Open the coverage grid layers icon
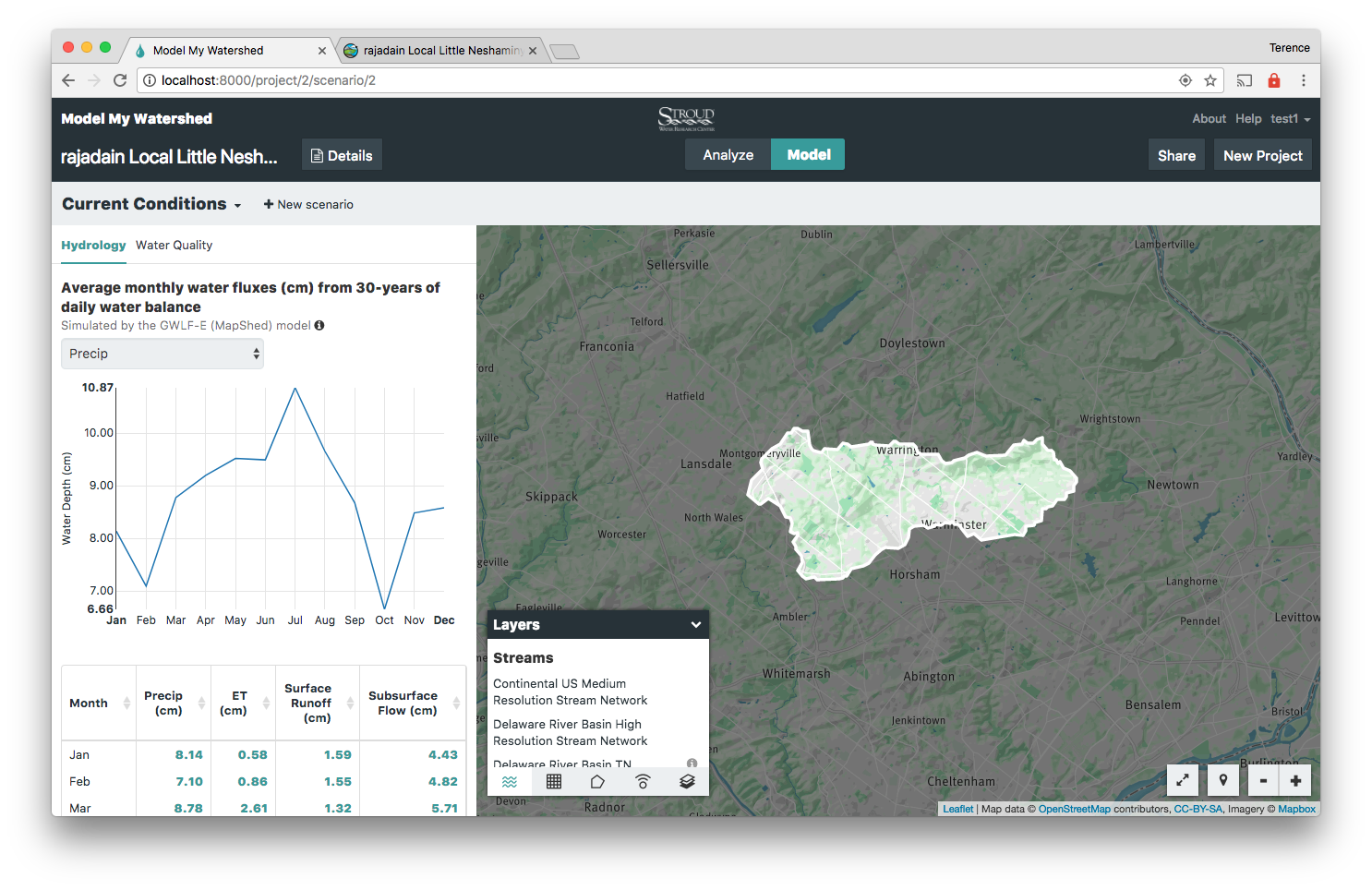The height and width of the screenshot is (890, 1372). pos(554,782)
